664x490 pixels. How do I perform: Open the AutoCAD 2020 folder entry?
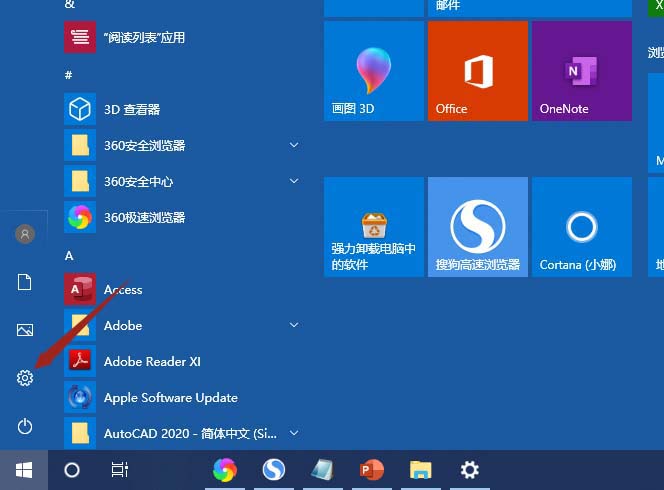[182, 433]
